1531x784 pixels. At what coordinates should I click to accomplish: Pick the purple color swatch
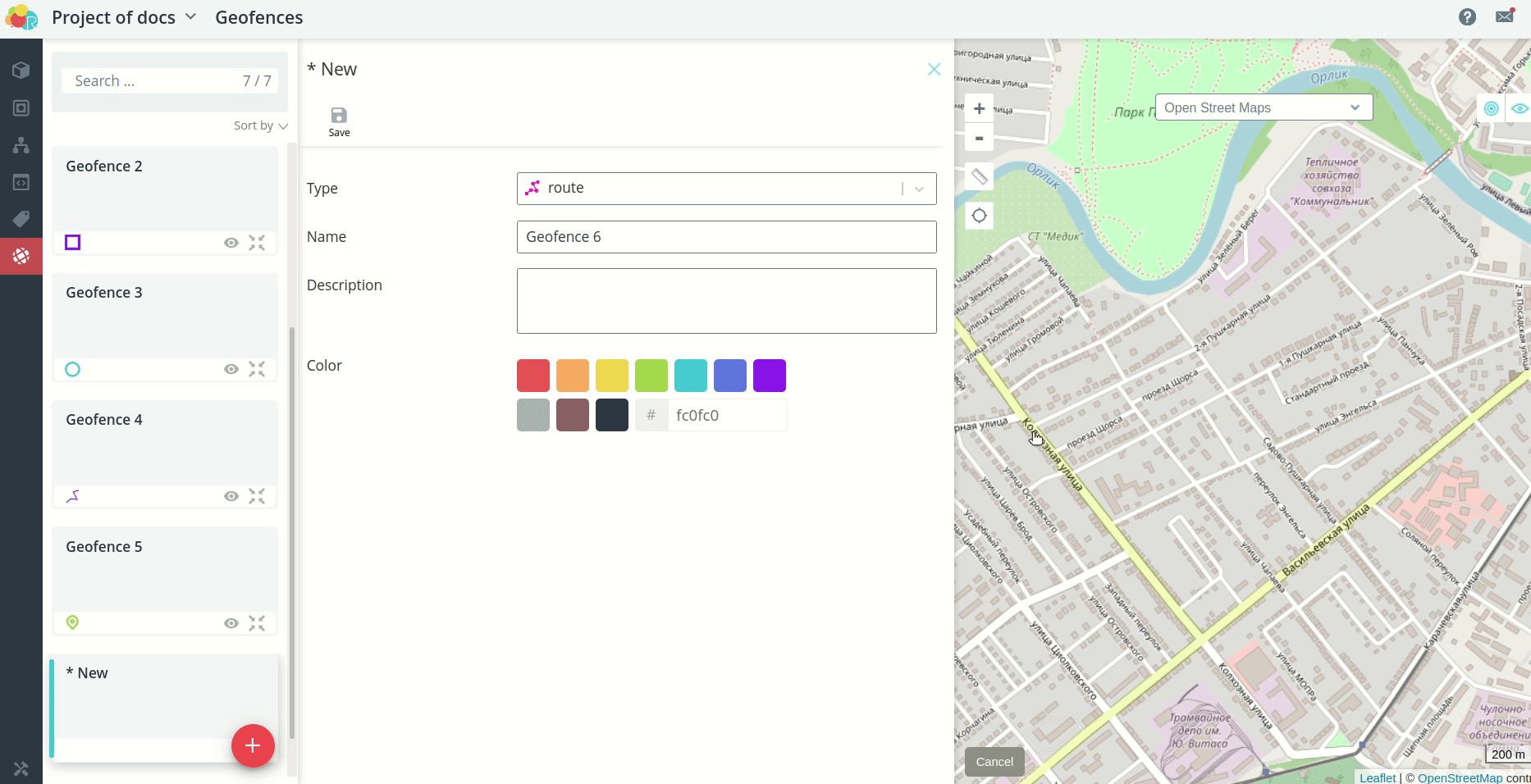769,376
